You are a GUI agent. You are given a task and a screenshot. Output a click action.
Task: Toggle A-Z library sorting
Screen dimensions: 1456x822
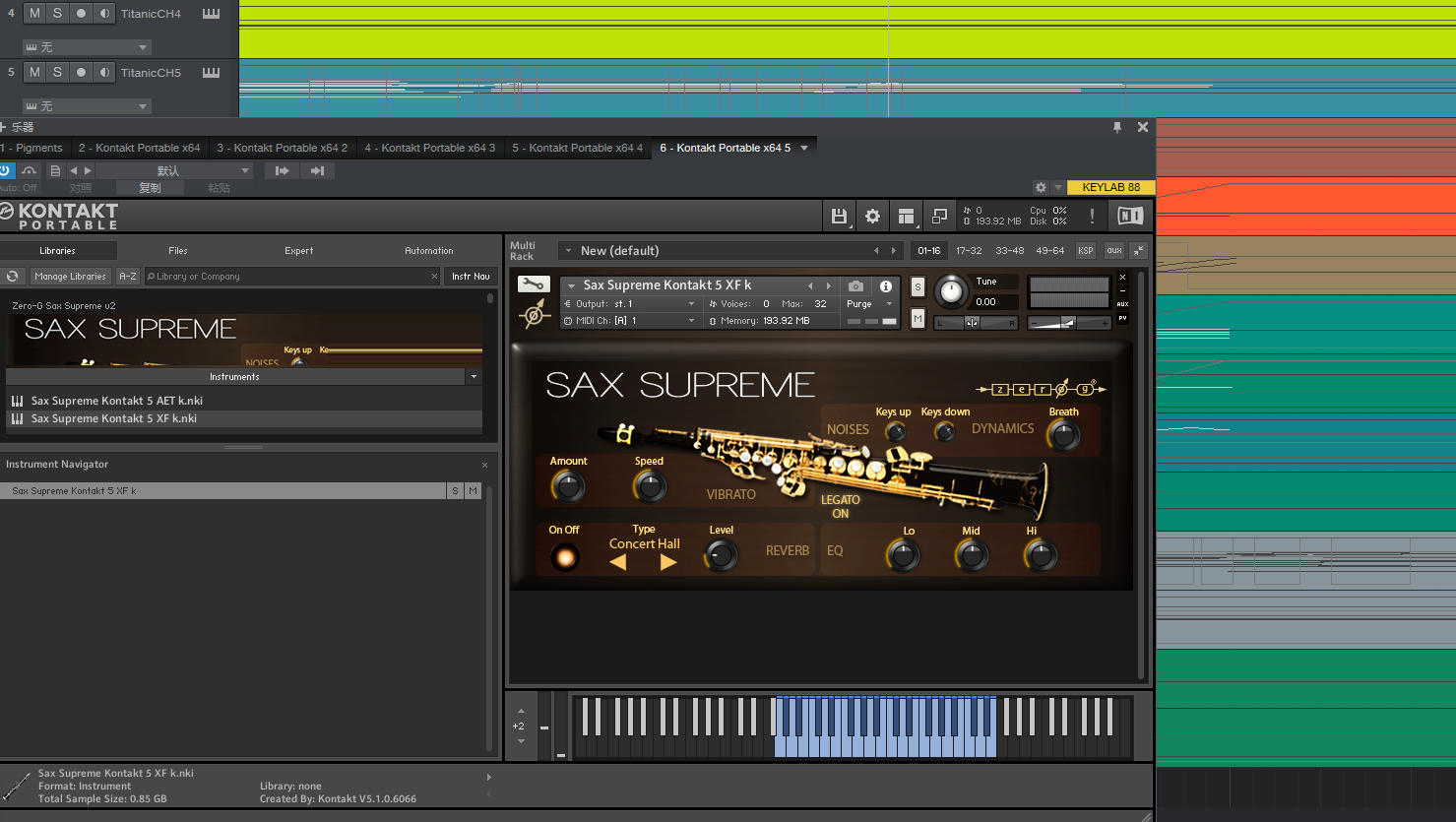pyautogui.click(x=128, y=277)
